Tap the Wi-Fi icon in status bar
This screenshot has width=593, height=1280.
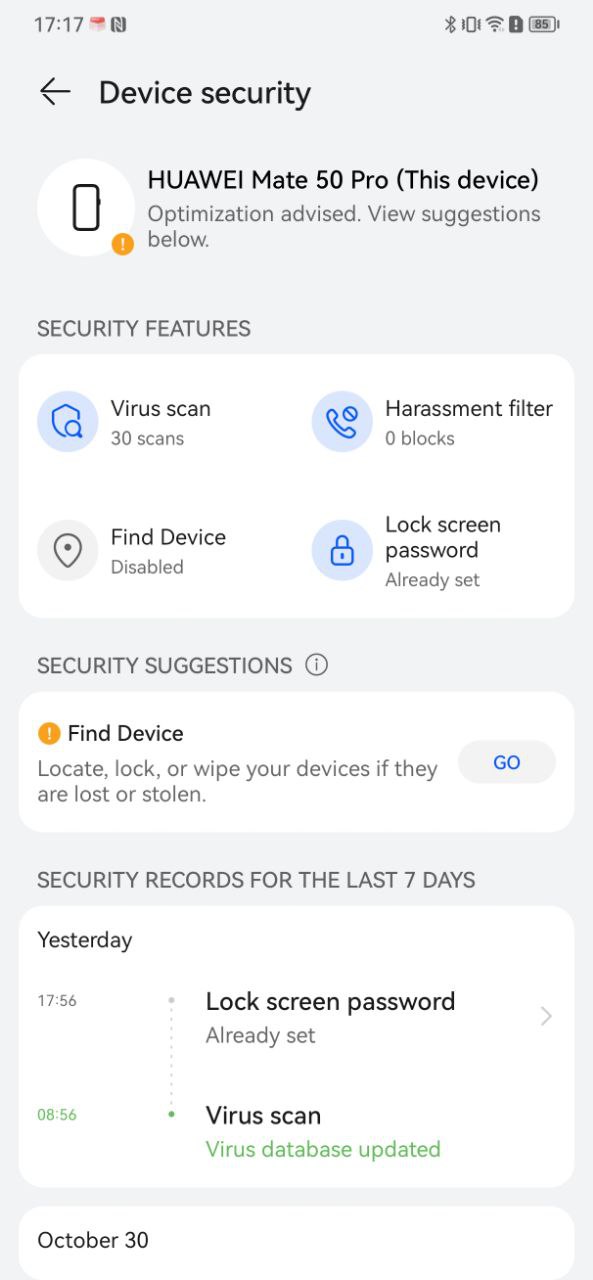point(494,24)
